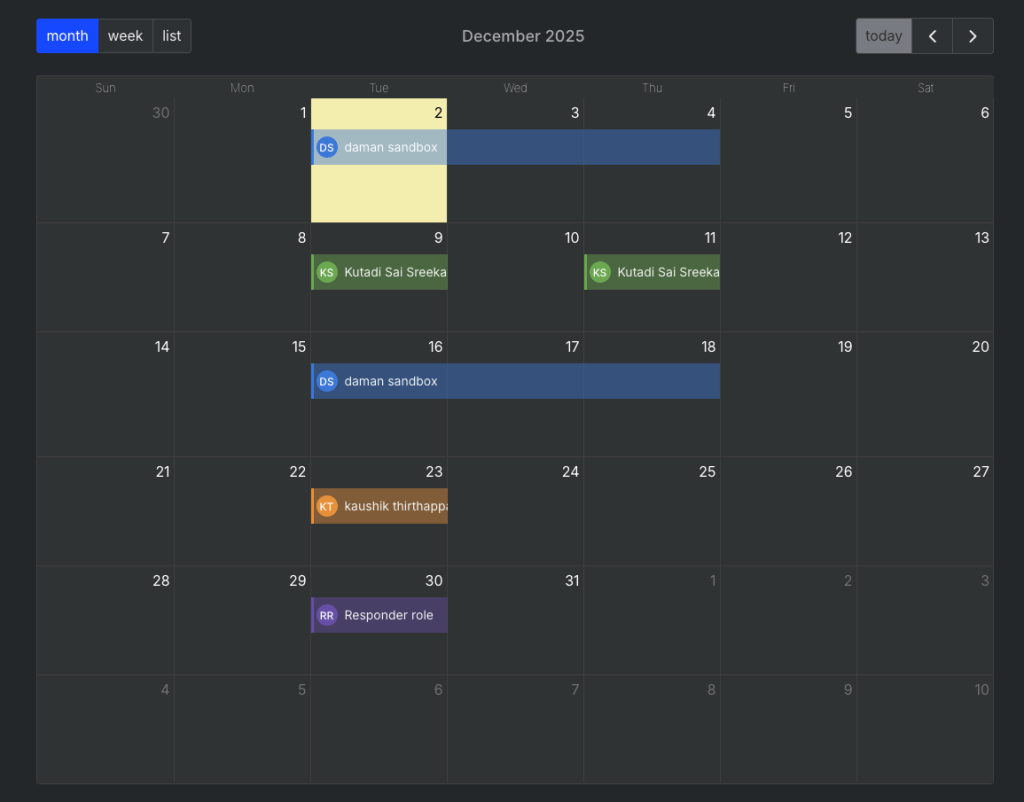Click the KS avatar on December 9
Screen dimensions: 1024x802
(x=326, y=272)
